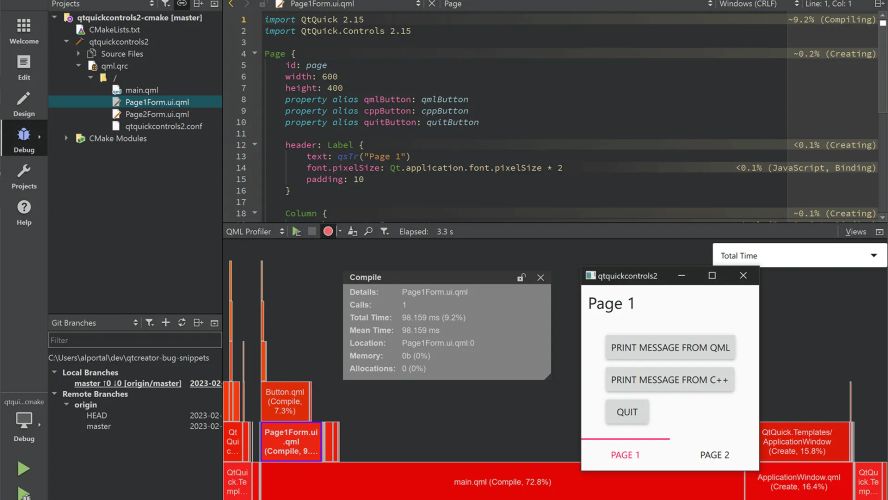Discard profiler data

352,232
